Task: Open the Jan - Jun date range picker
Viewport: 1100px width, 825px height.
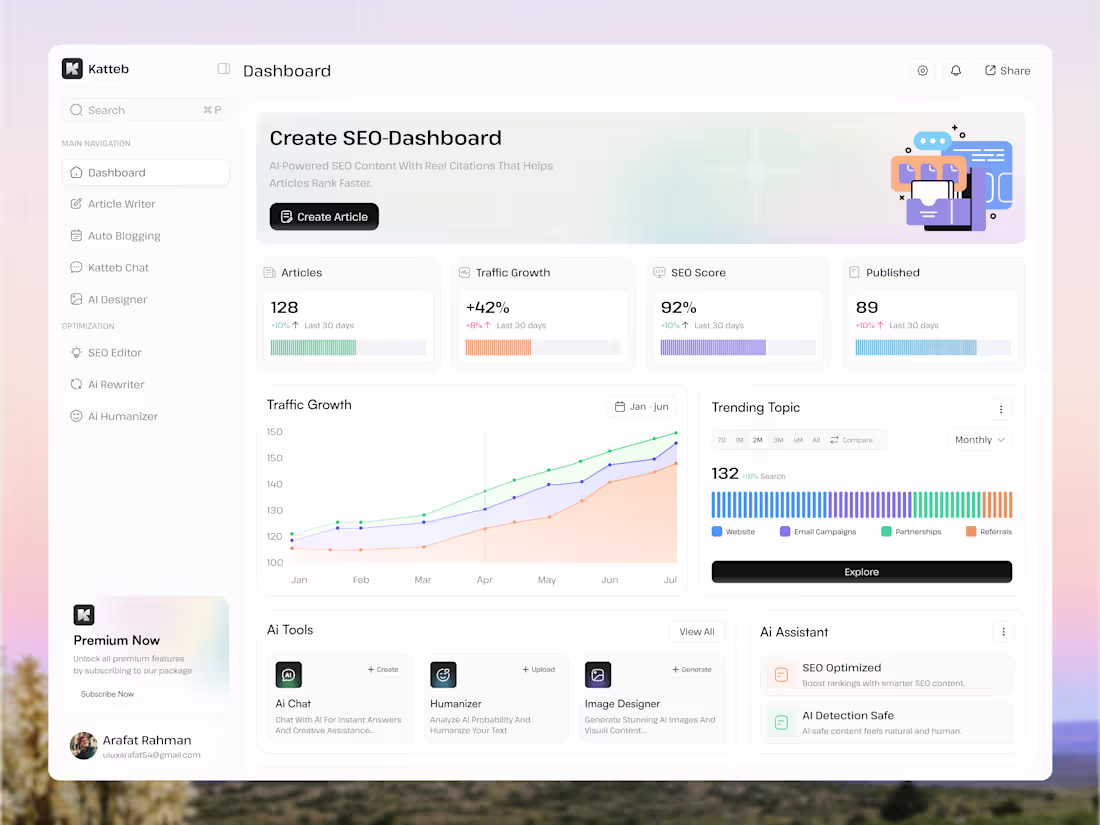Action: click(642, 407)
